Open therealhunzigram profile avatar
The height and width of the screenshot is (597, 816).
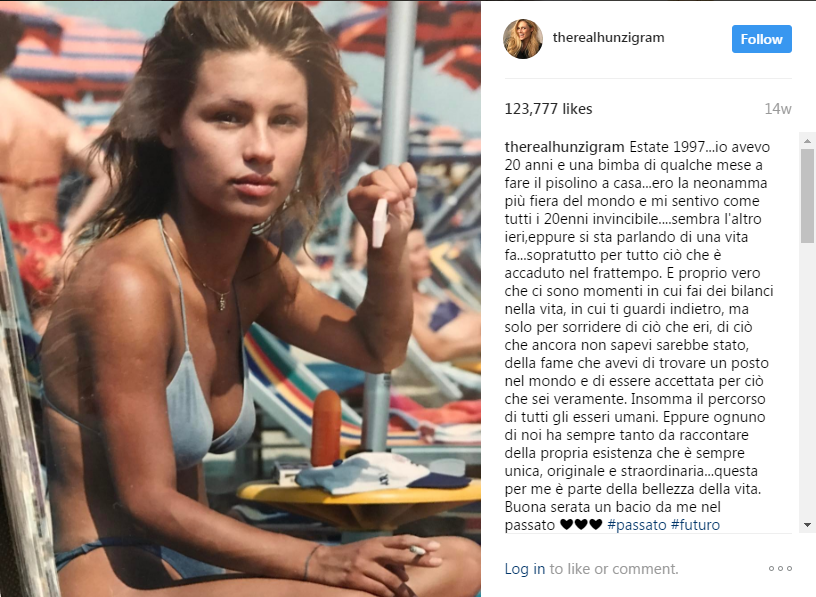(x=523, y=39)
